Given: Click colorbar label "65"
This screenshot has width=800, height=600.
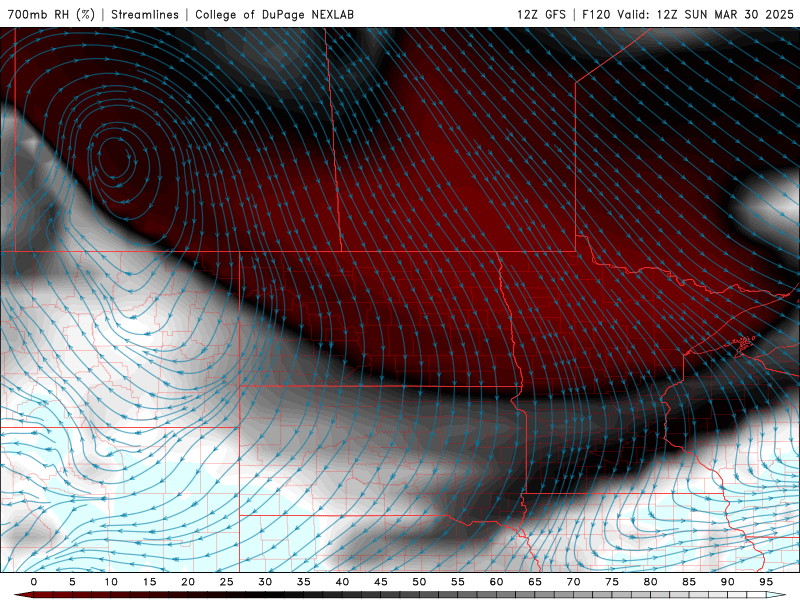Looking at the screenshot, I should point(535,582).
